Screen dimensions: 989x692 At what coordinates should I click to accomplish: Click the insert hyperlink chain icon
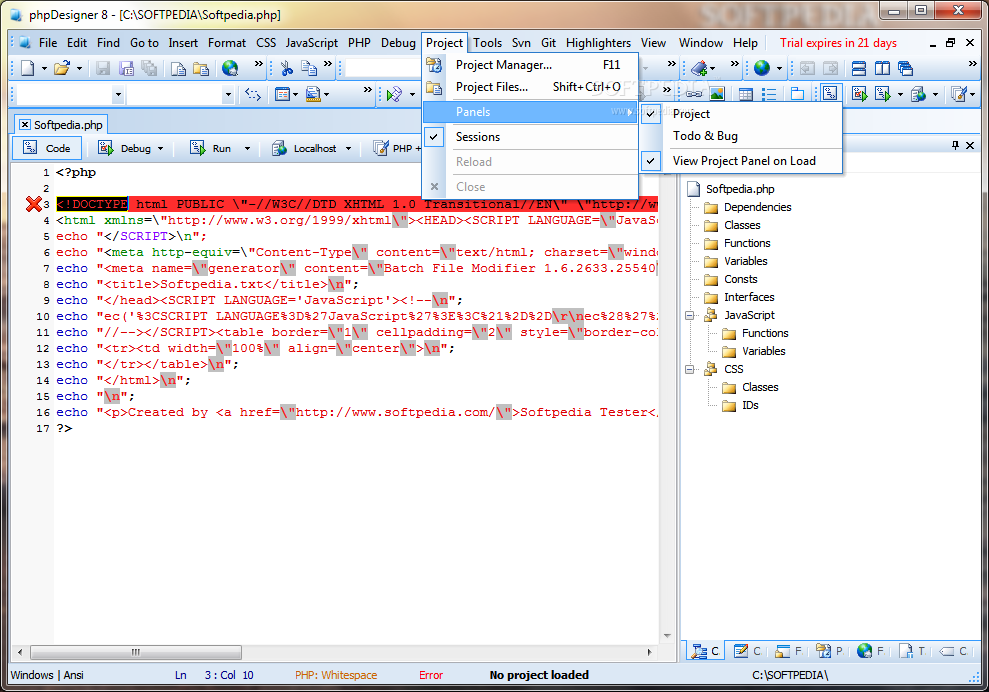(x=694, y=94)
